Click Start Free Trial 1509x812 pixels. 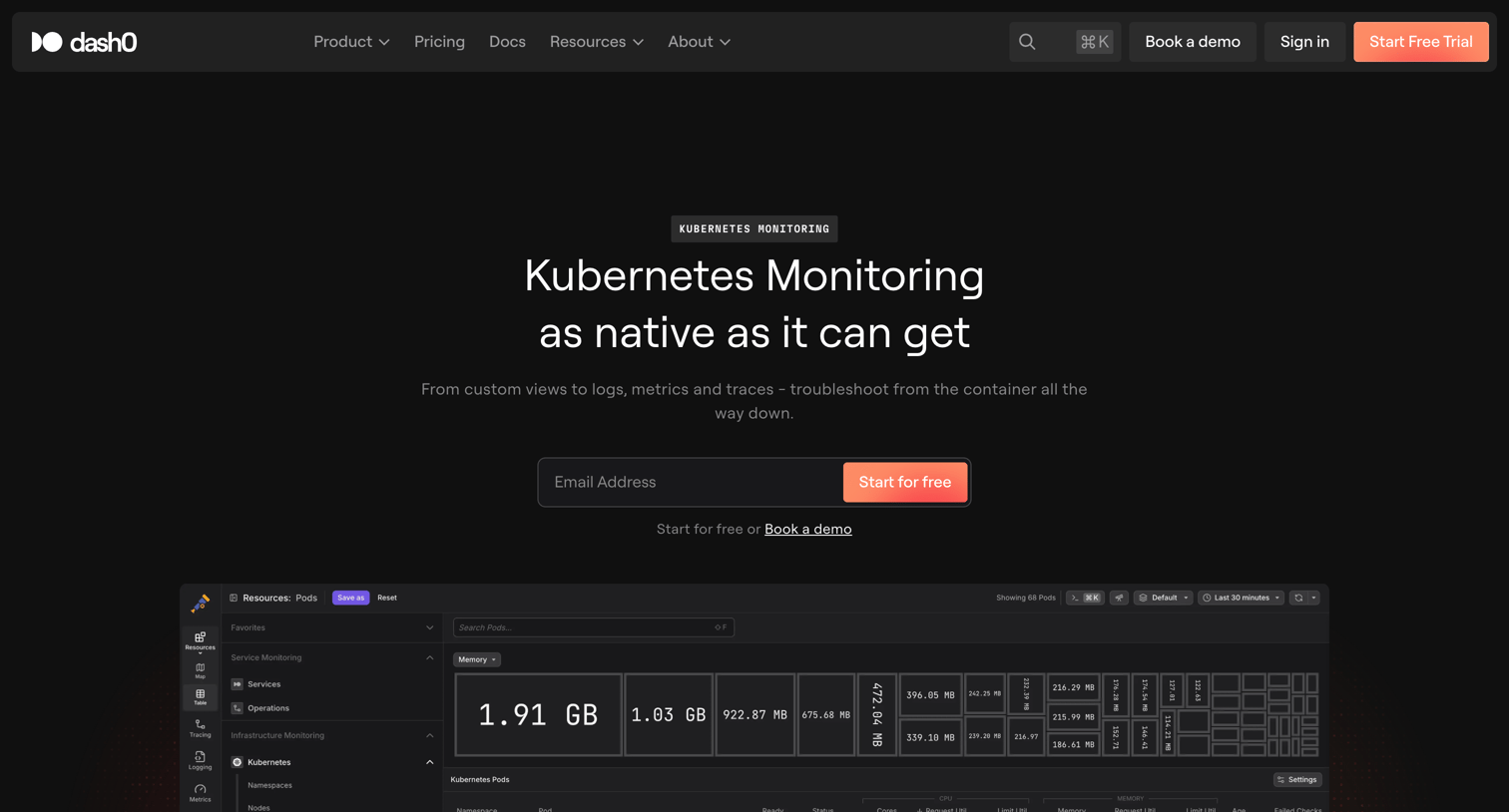click(1421, 42)
